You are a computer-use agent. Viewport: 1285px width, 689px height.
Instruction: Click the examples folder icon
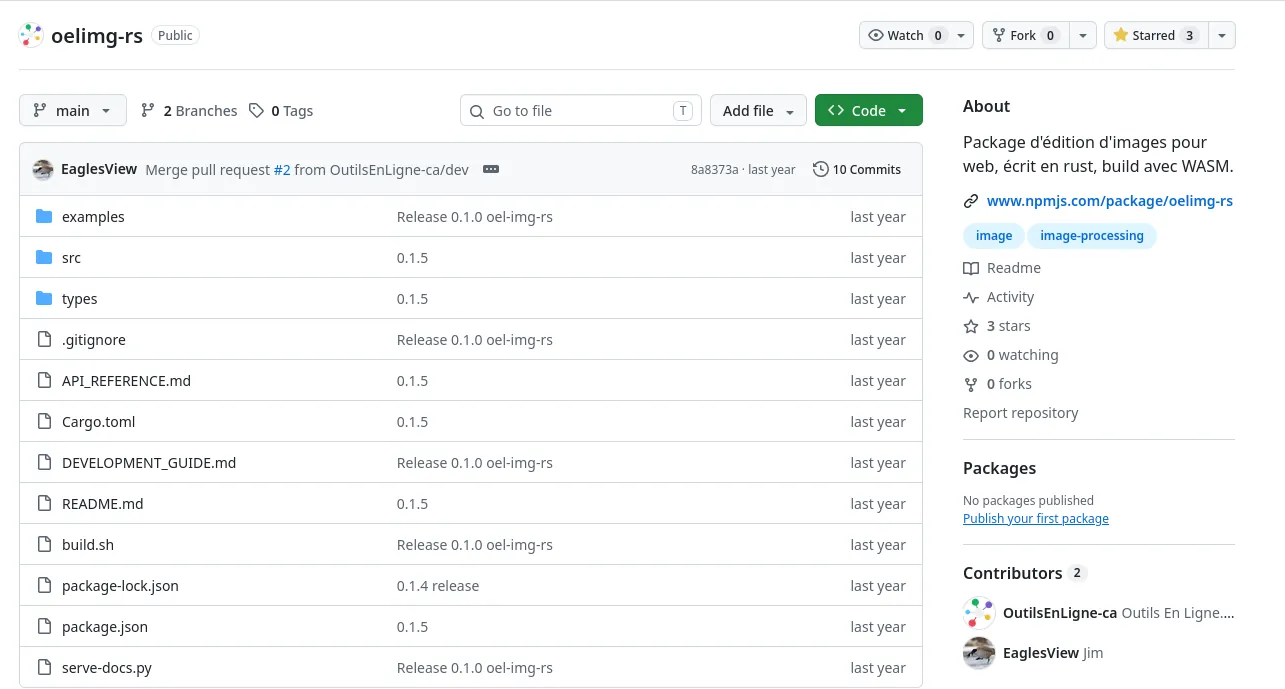tap(44, 217)
